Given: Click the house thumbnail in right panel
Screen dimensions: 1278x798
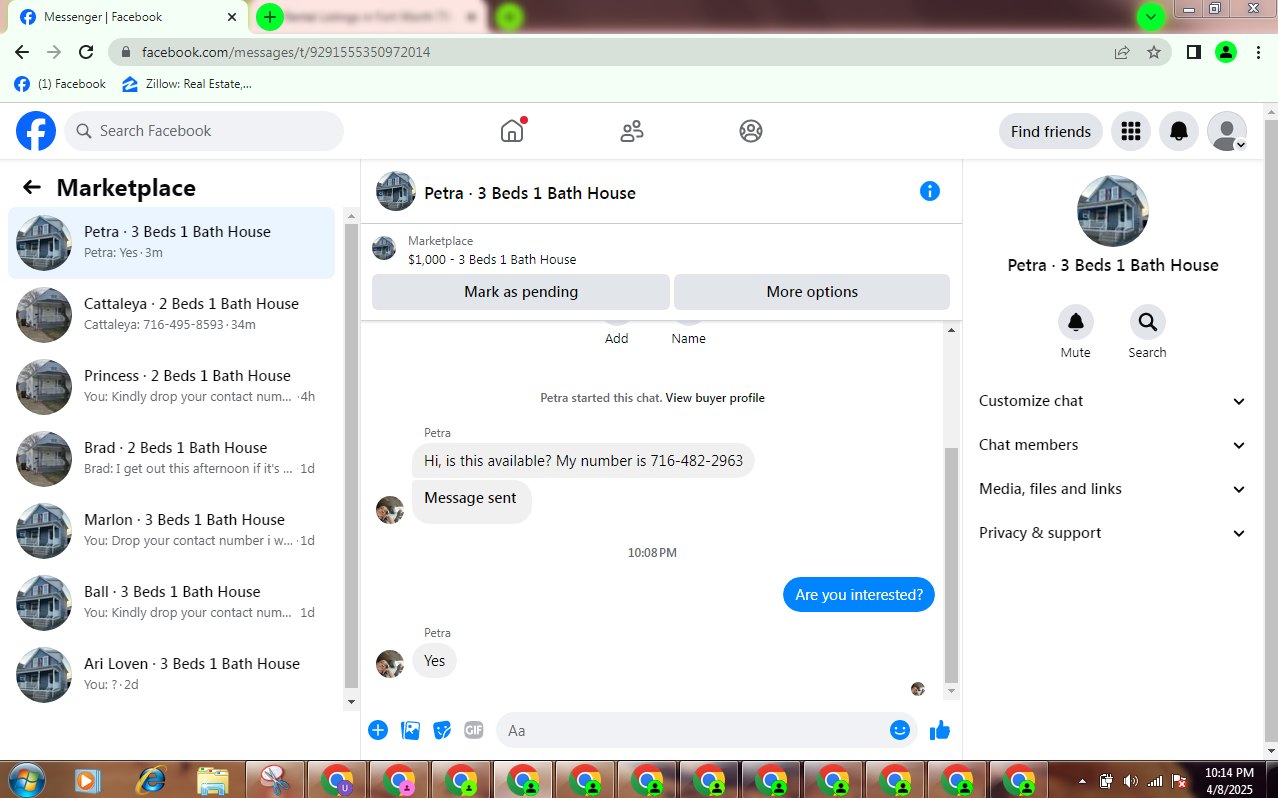Looking at the screenshot, I should pos(1113,211).
